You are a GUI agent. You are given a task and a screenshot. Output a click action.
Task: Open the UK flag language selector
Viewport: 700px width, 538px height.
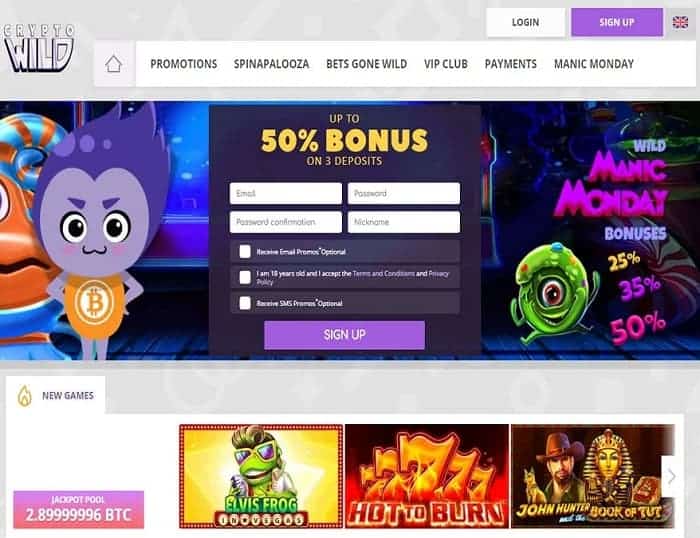coord(680,22)
